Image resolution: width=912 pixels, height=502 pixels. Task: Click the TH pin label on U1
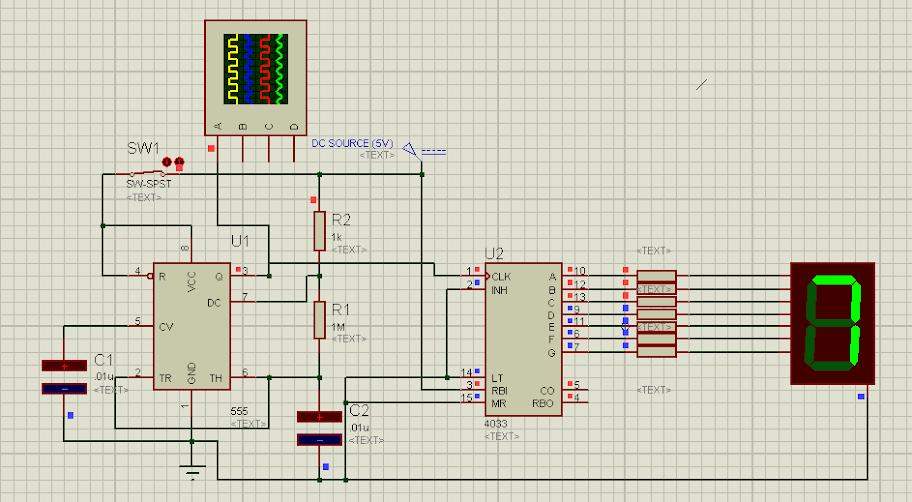click(216, 378)
